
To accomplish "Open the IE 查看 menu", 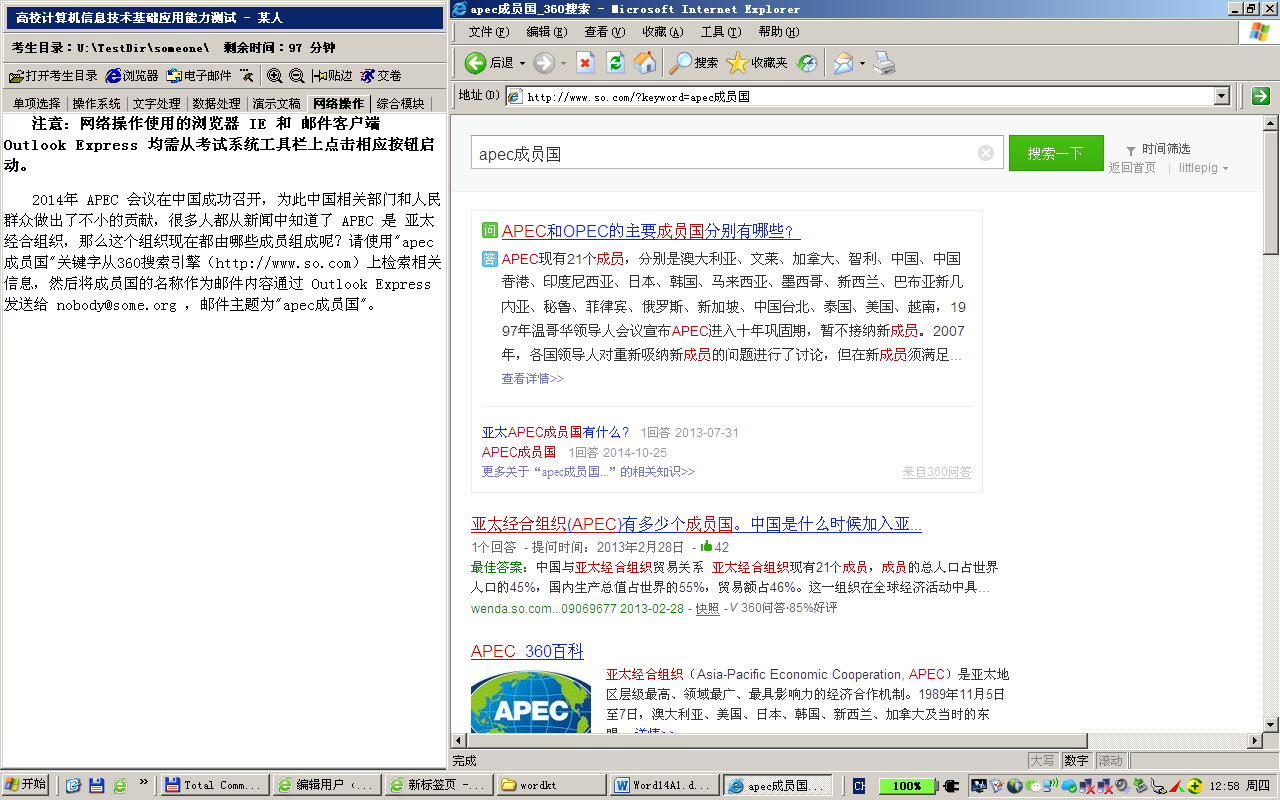I will (605, 32).
